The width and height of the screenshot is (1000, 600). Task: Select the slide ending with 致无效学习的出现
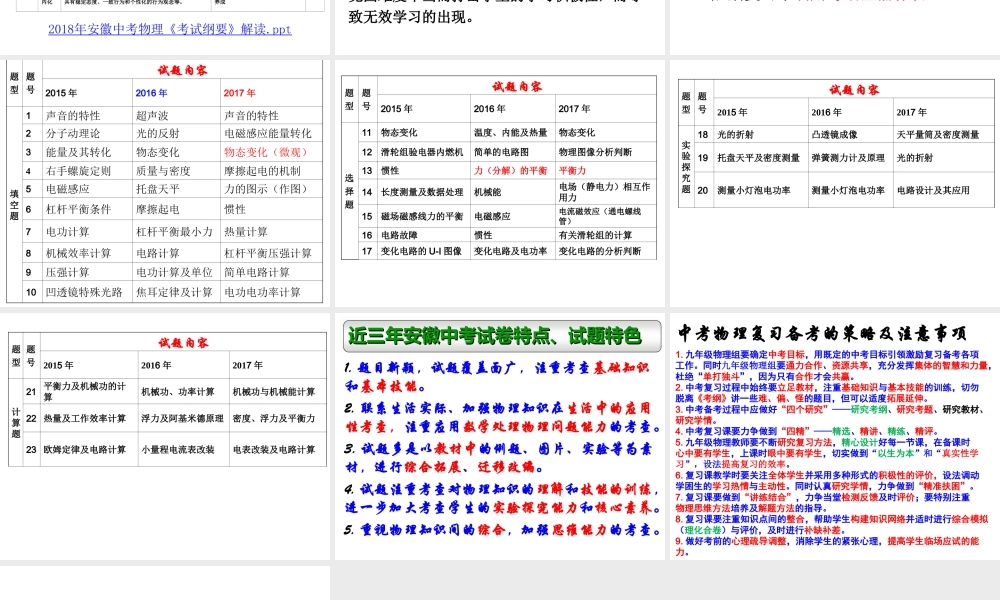(499, 27)
